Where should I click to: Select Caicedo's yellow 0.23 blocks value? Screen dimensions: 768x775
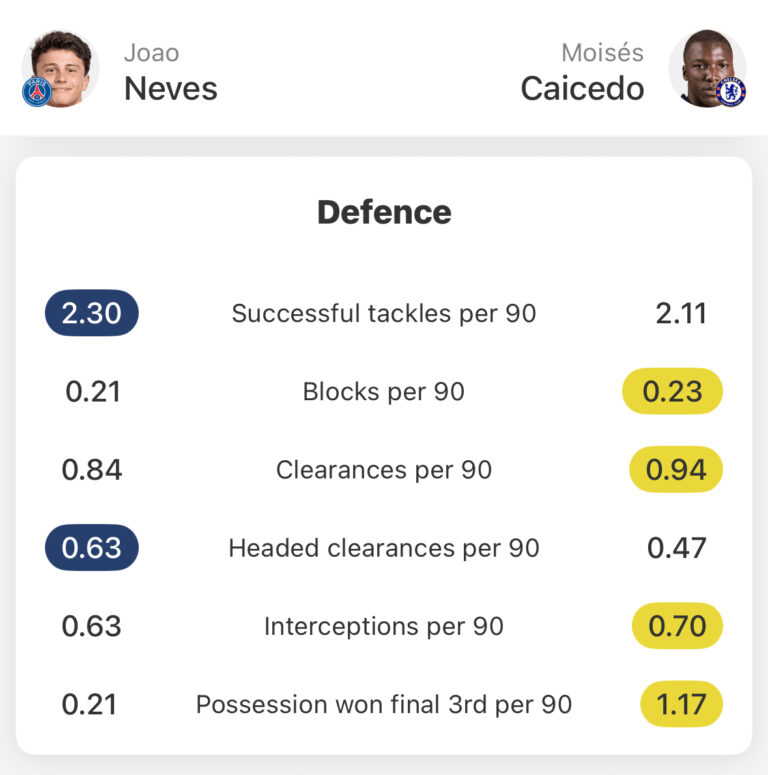[673, 391]
